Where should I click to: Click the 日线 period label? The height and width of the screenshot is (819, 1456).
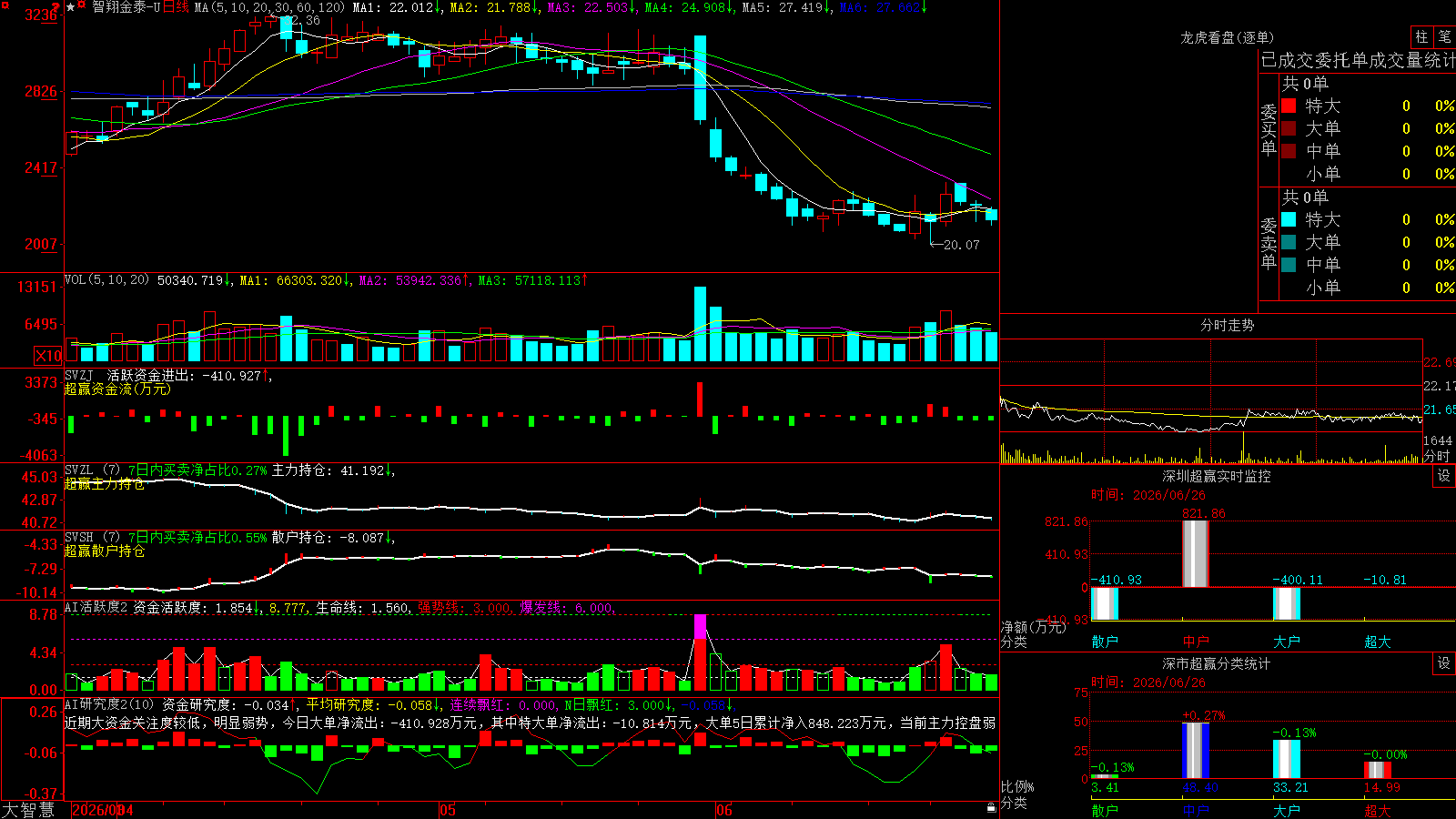pos(176,7)
